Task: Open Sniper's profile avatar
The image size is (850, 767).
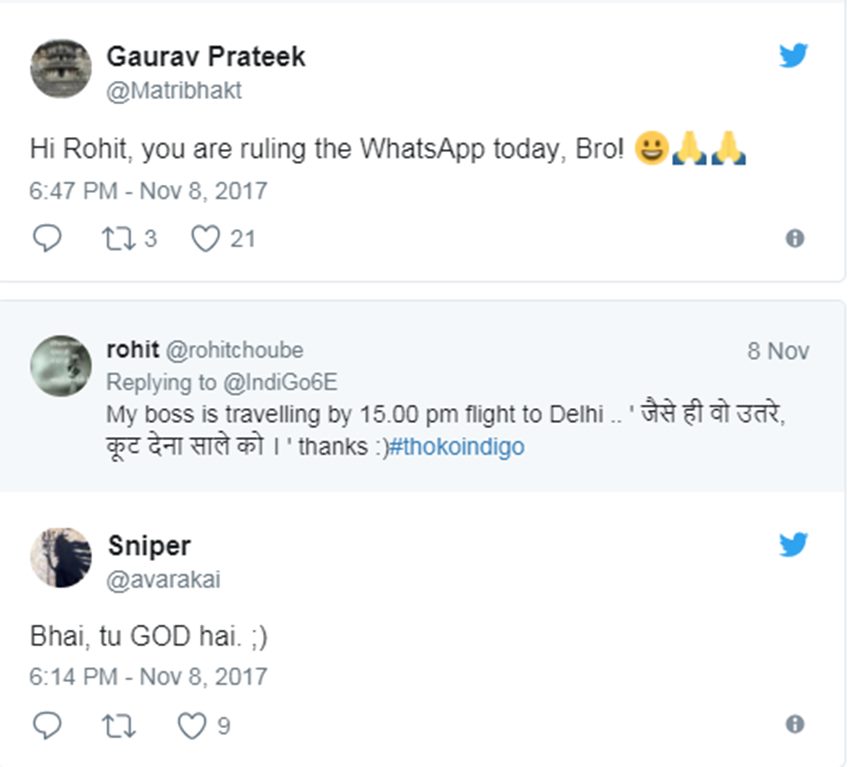Action: 61,557
